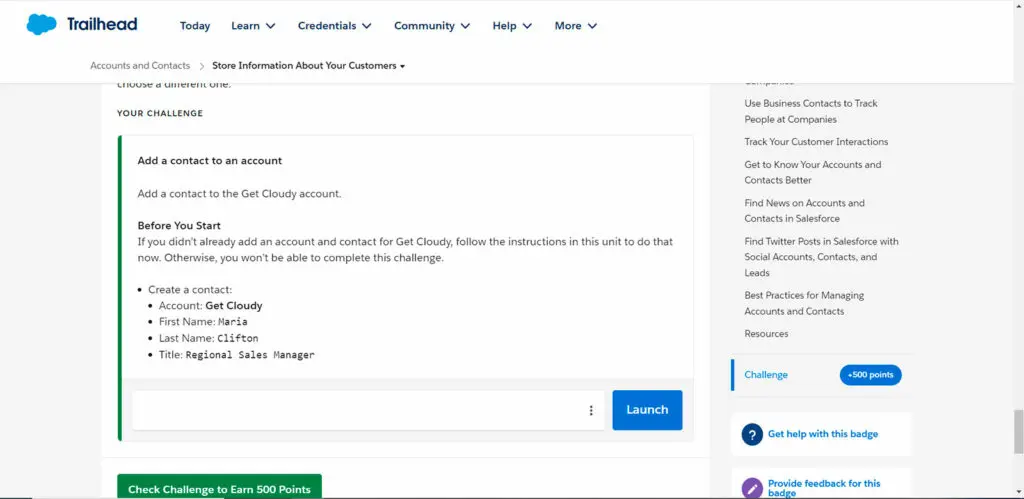Screen dimensions: 1024x499
Task: Click the breadcrumb separator chevron icon
Action: tap(201, 66)
